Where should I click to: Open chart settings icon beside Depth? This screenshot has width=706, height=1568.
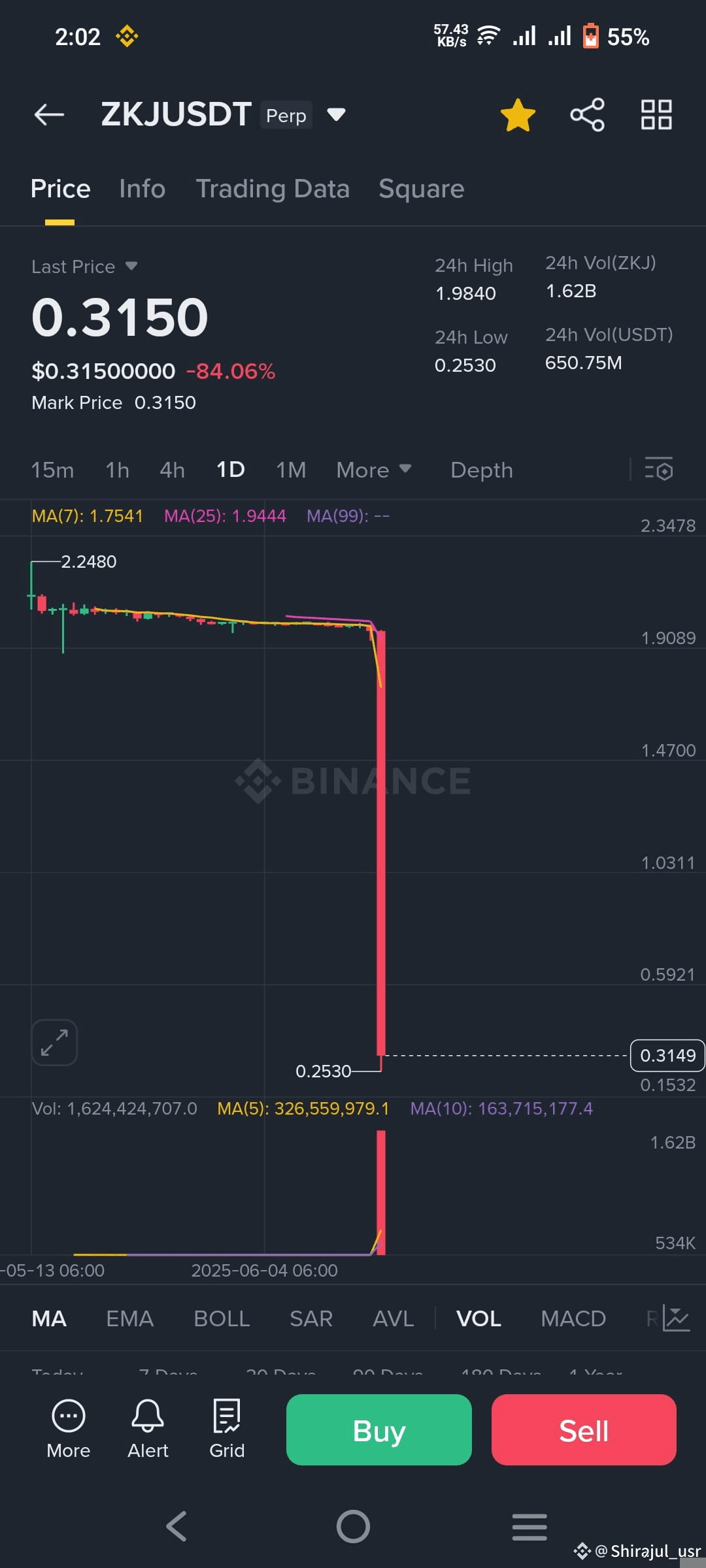659,470
